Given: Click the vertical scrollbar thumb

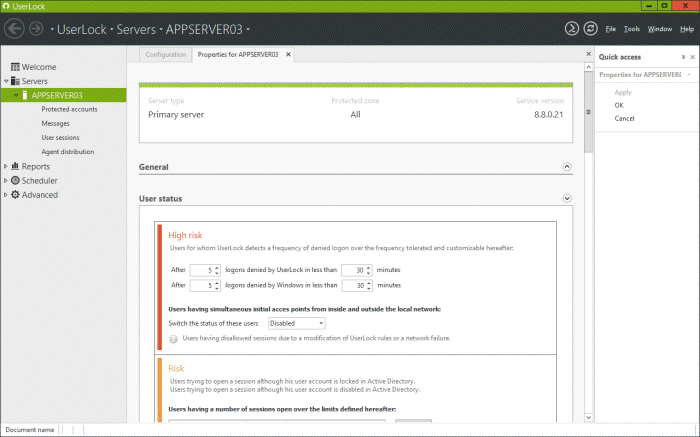Looking at the screenshot, I should 588,112.
